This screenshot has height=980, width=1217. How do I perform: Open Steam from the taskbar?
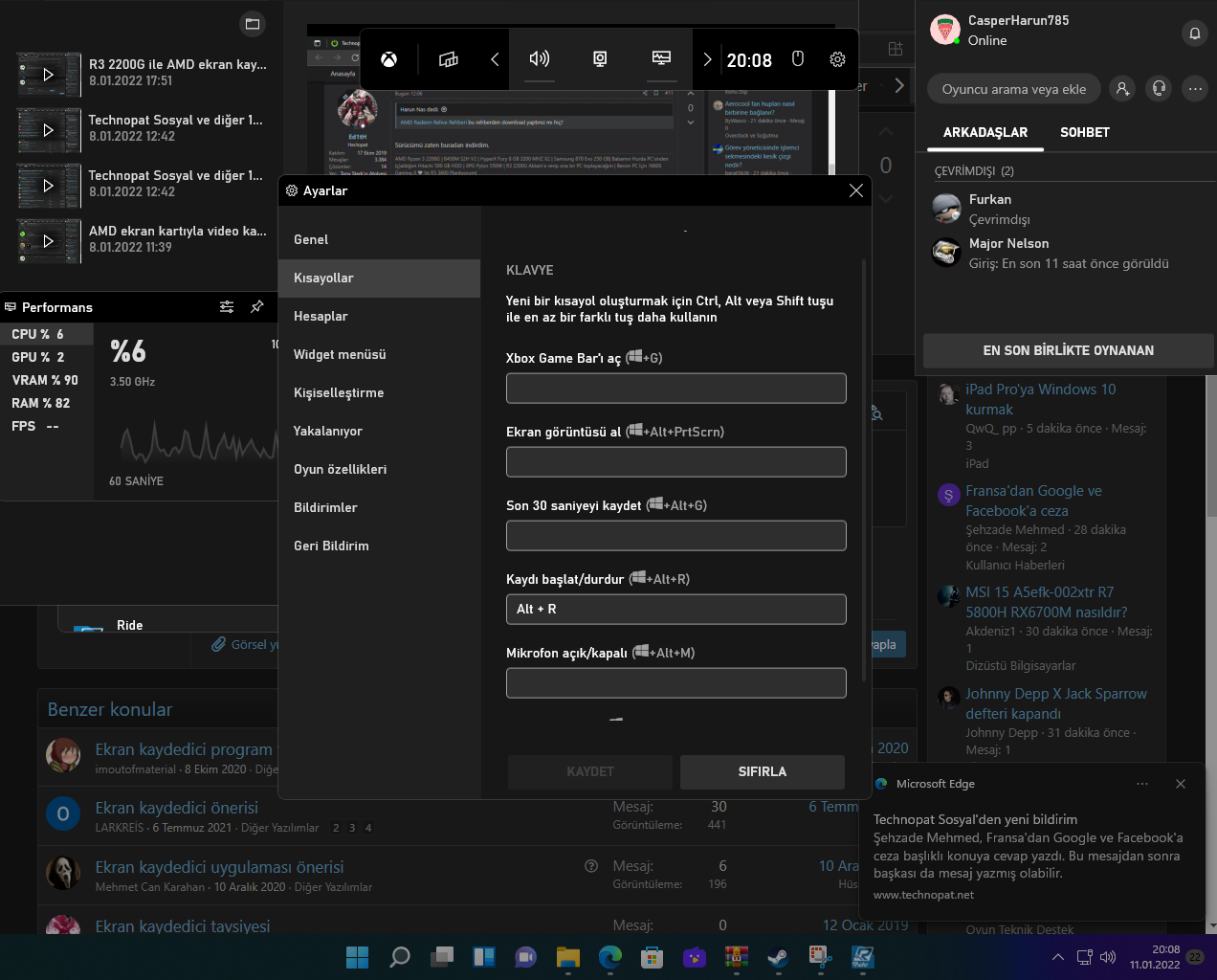click(778, 956)
